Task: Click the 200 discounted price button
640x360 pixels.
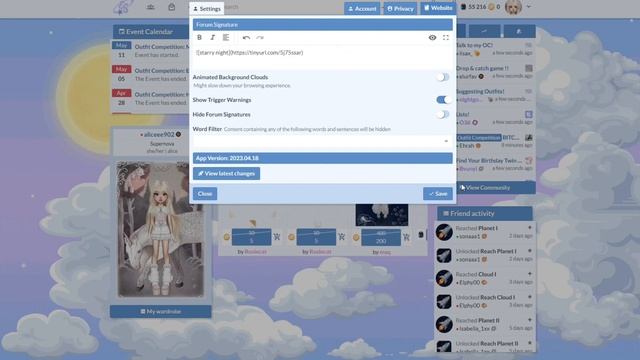Action: [x=381, y=237]
